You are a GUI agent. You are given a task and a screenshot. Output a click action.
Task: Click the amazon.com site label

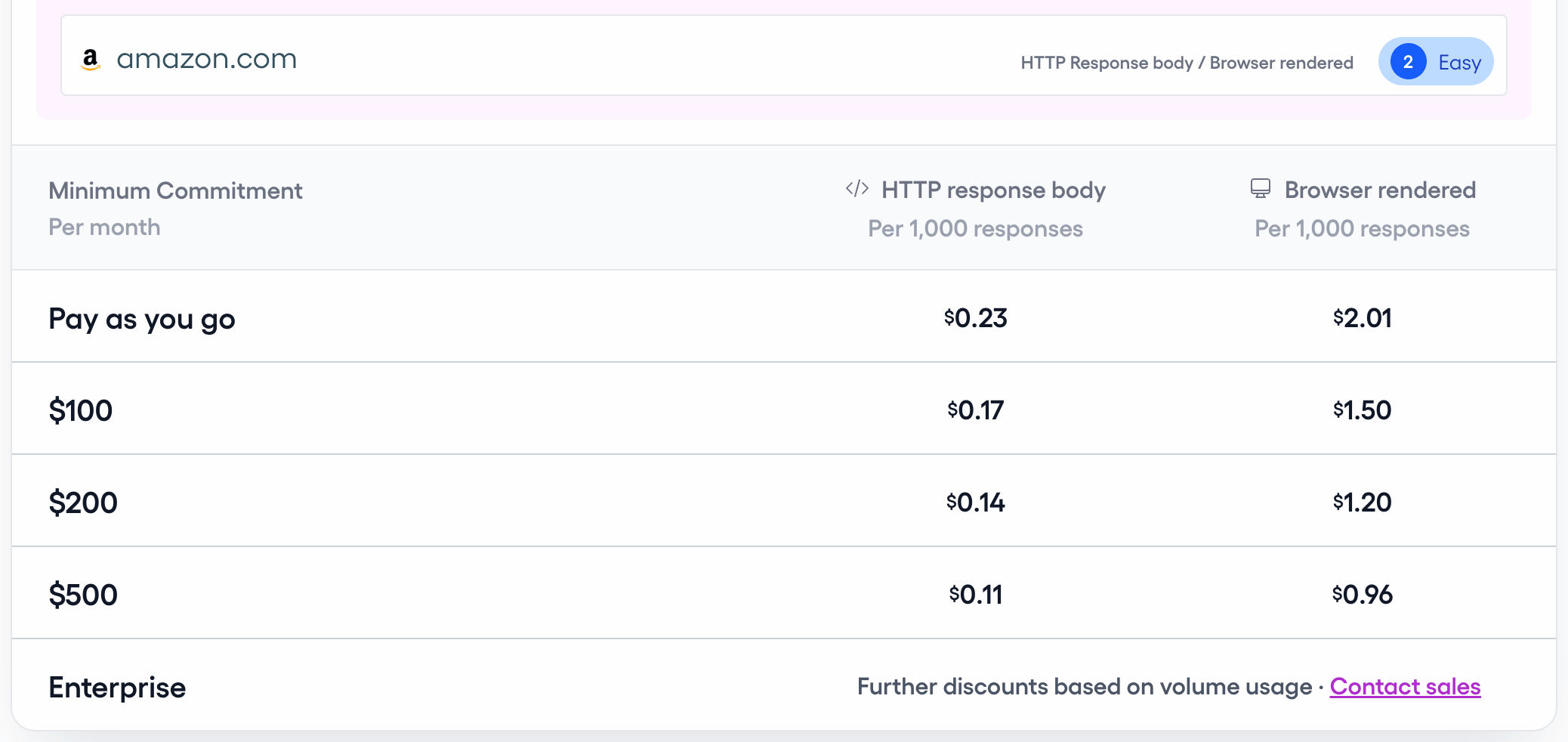(x=207, y=59)
